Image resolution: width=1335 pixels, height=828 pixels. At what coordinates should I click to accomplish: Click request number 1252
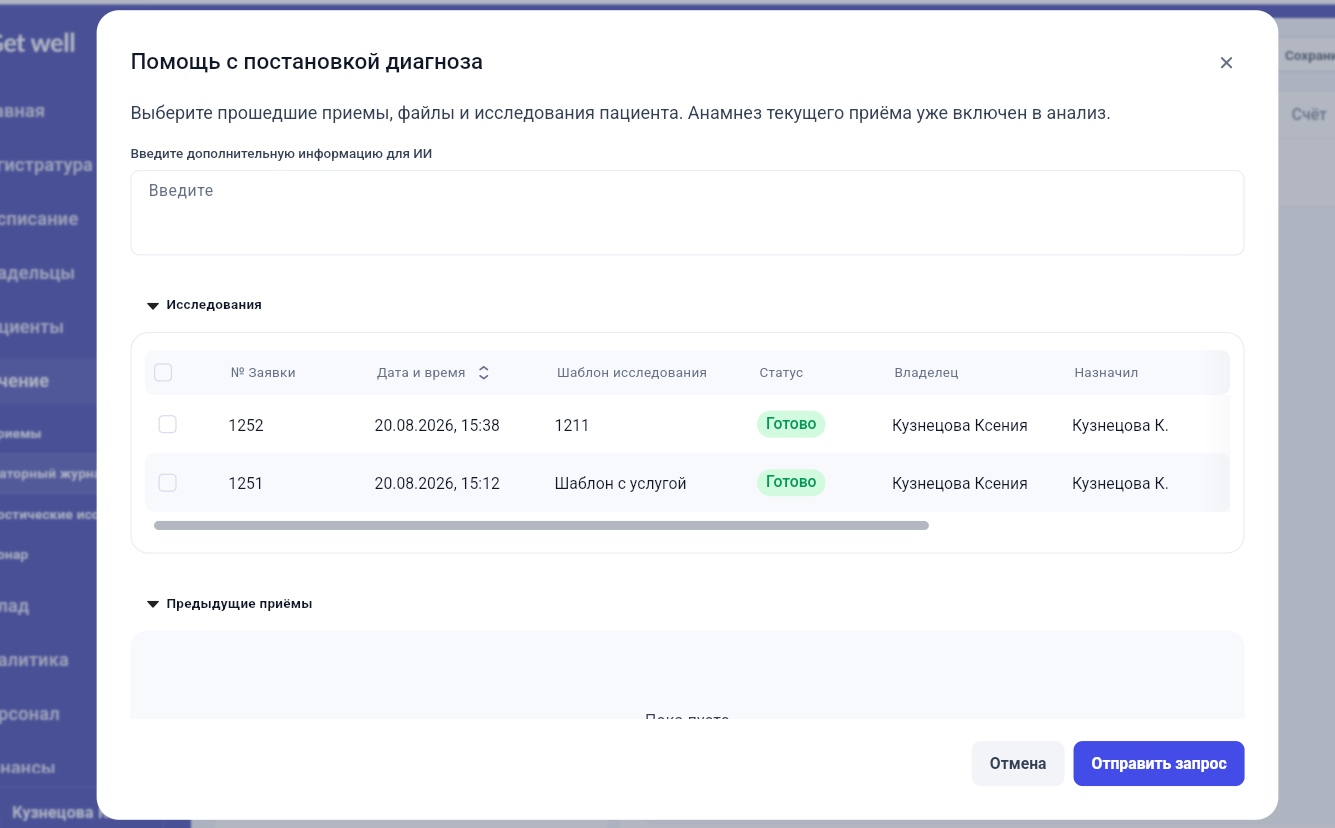pos(246,425)
